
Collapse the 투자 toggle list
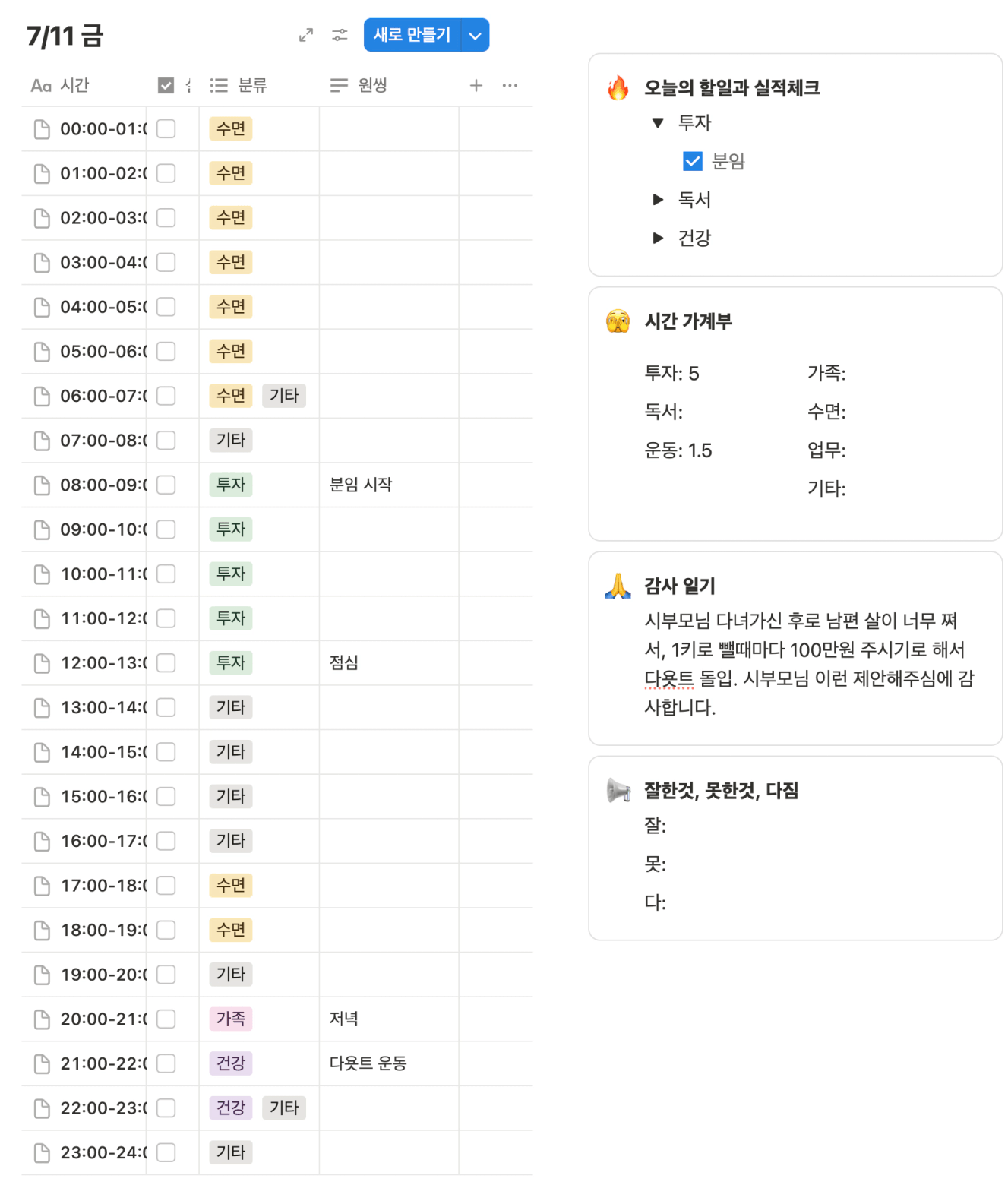(658, 123)
